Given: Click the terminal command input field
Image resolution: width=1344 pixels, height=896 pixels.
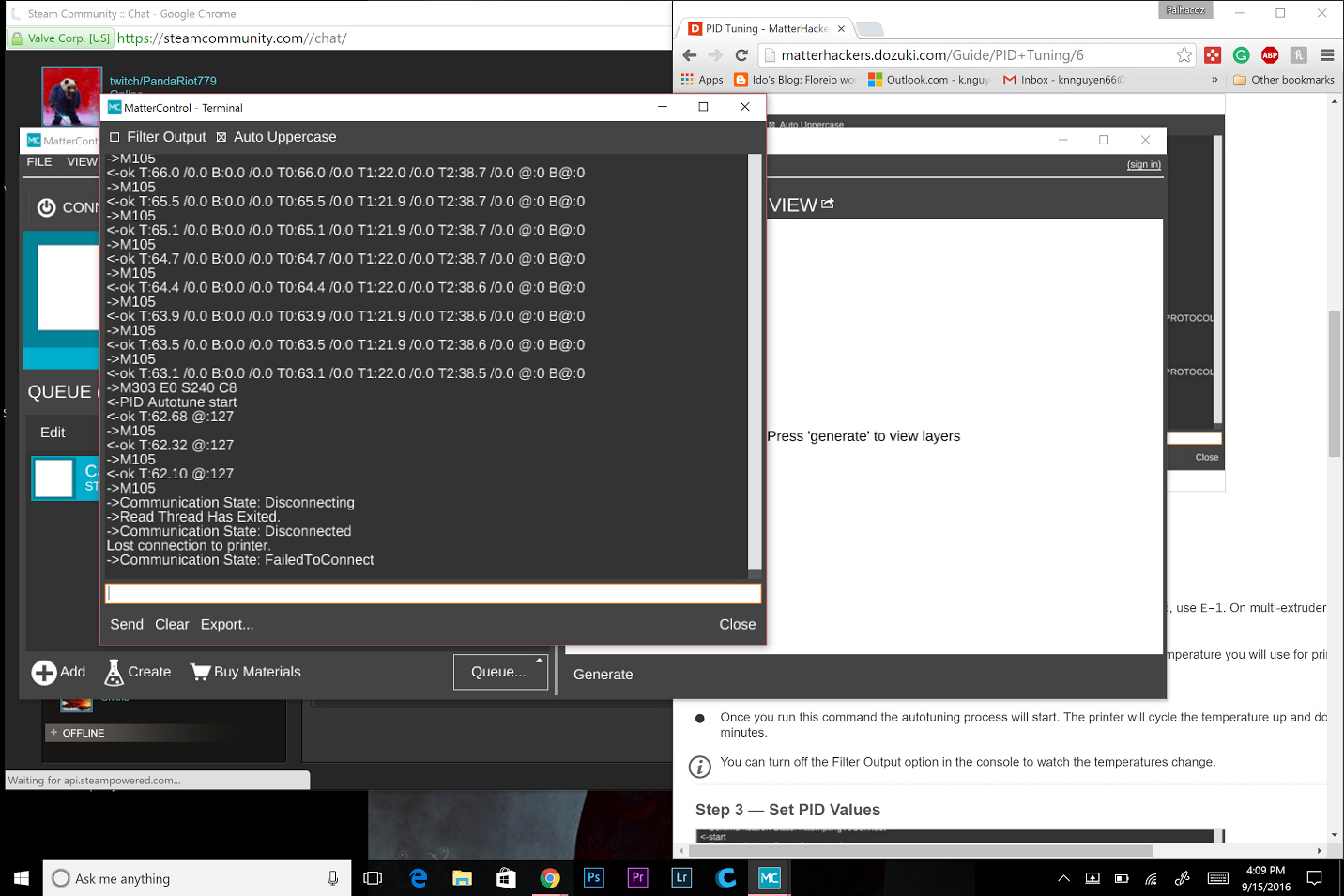Looking at the screenshot, I should click(433, 593).
